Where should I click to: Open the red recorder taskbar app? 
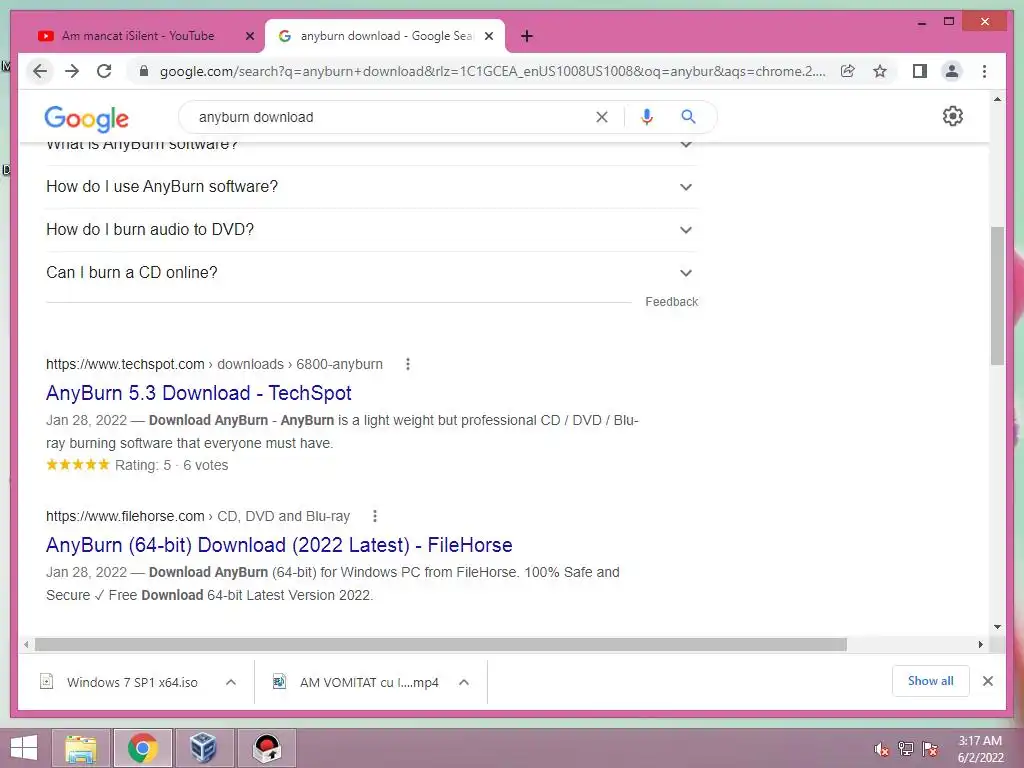[266, 748]
